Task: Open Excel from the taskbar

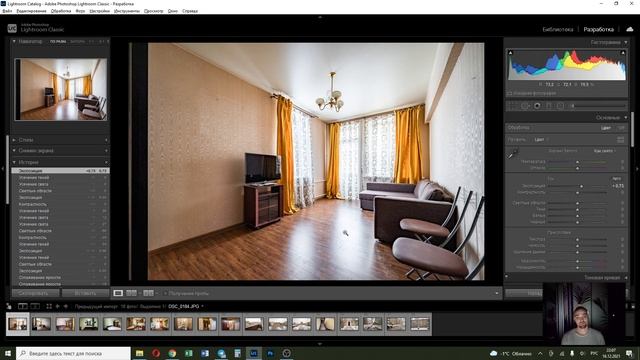Action: pos(189,353)
